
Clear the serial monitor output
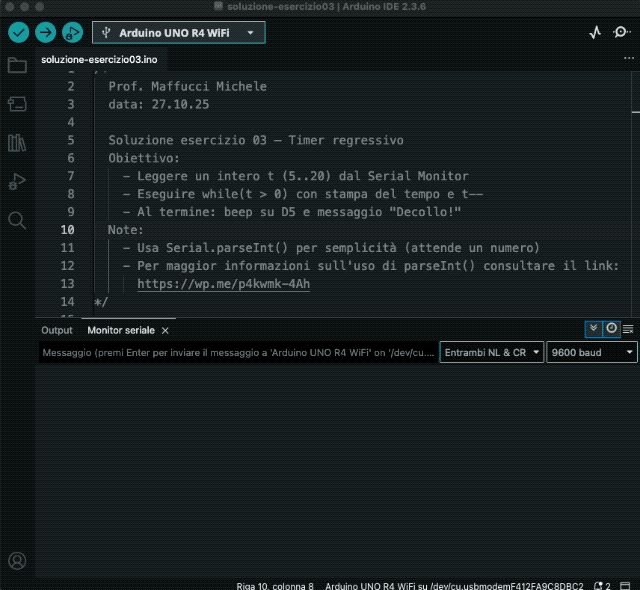(628, 329)
